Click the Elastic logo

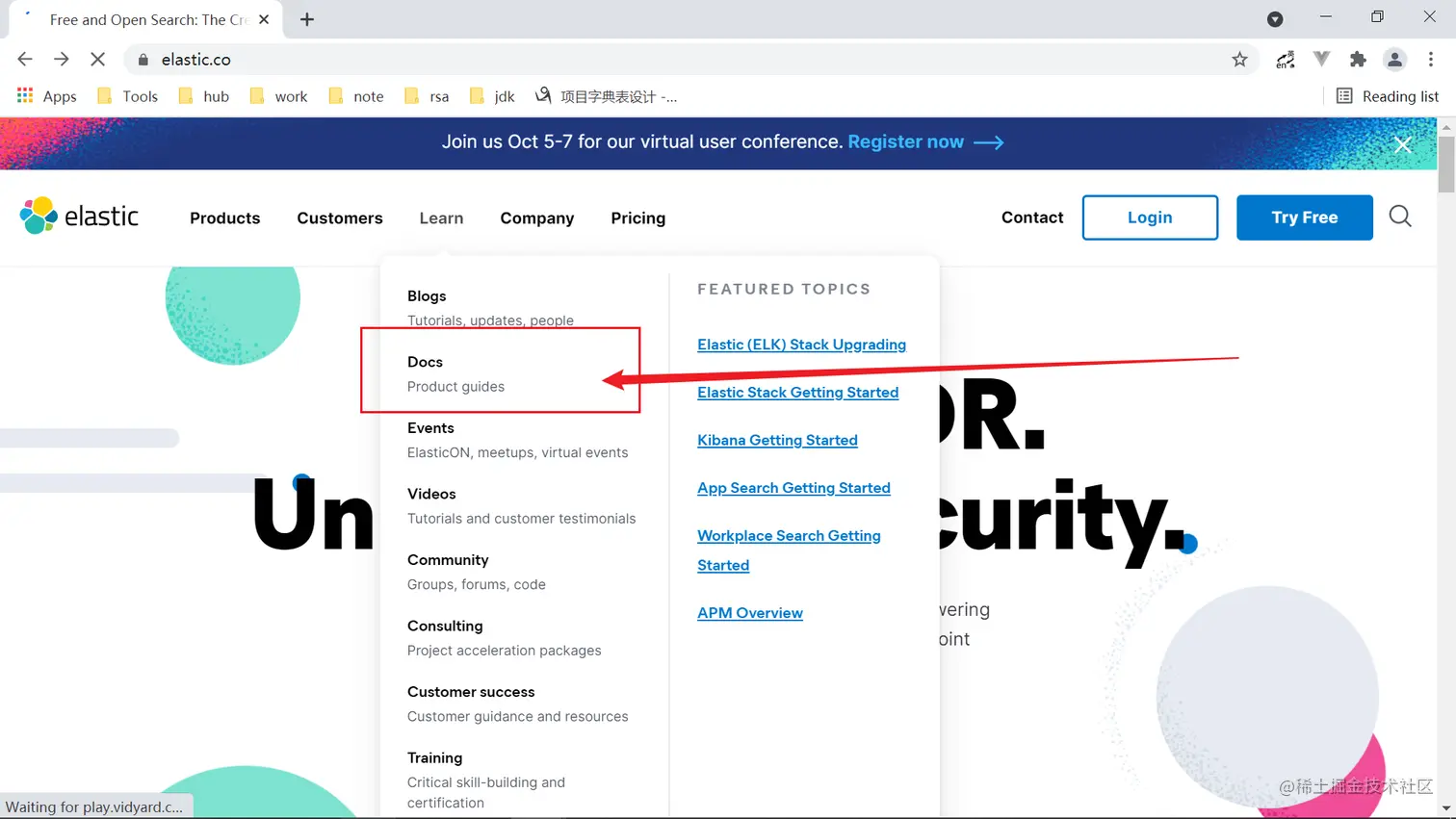point(79,217)
